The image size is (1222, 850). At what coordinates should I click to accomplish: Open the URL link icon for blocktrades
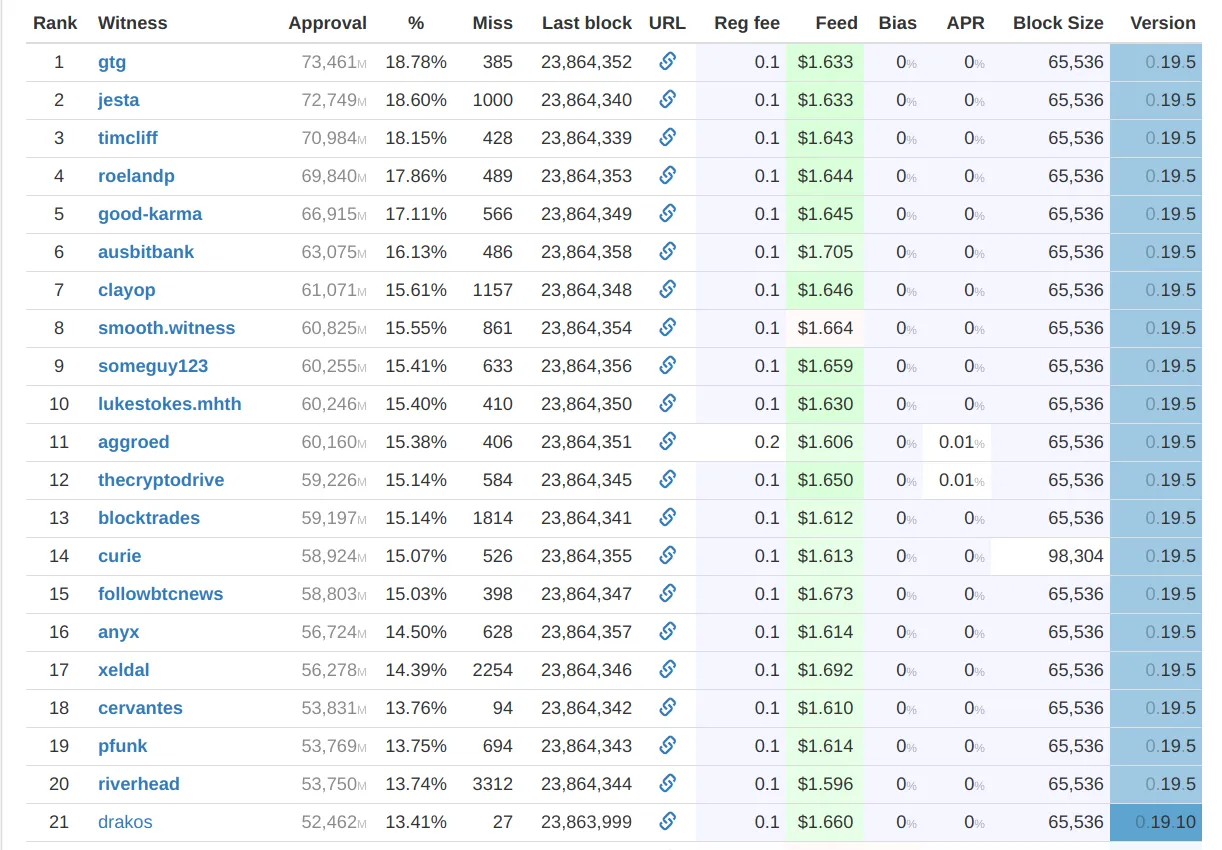[x=668, y=517]
